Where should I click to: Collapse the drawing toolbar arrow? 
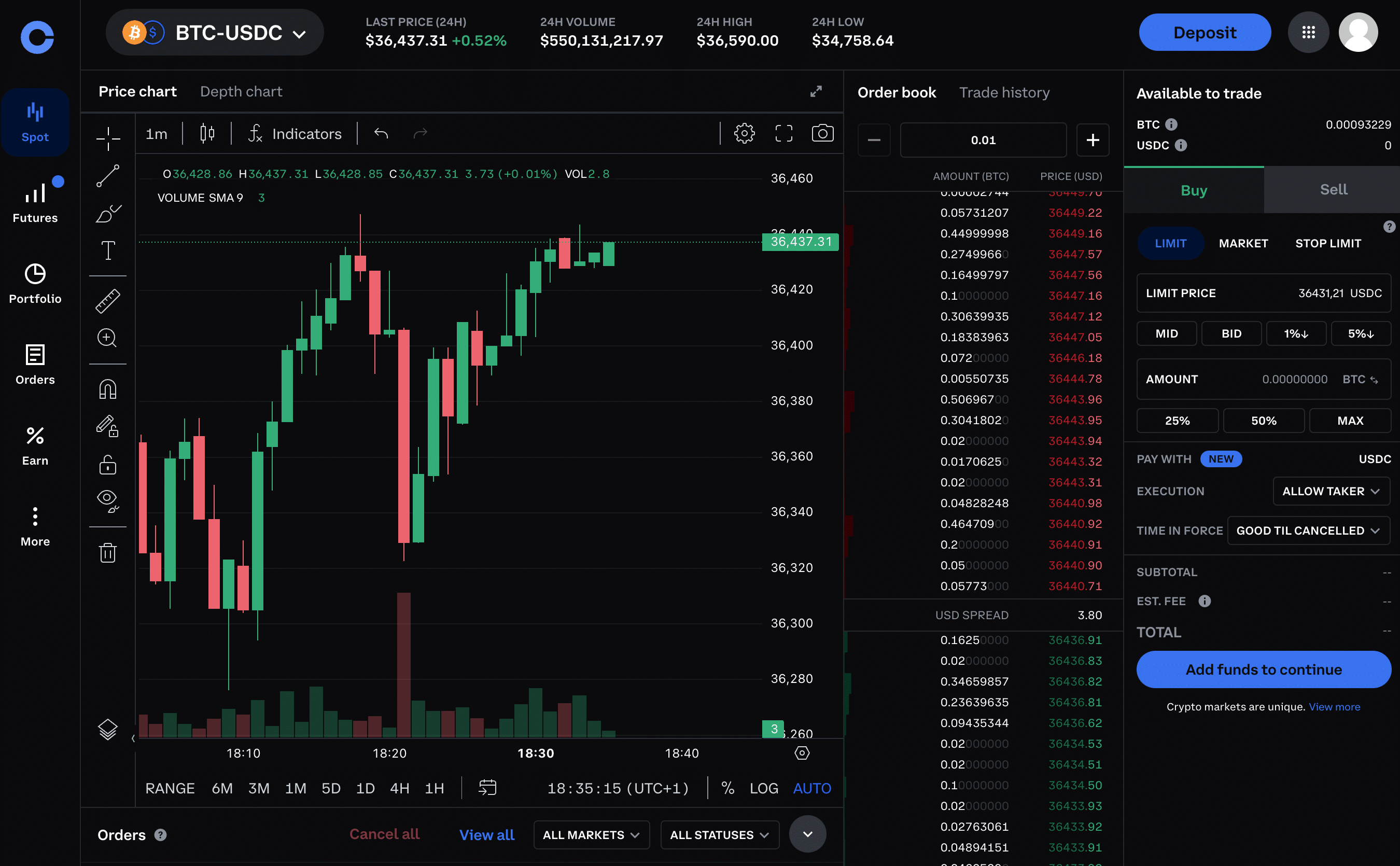(x=133, y=738)
